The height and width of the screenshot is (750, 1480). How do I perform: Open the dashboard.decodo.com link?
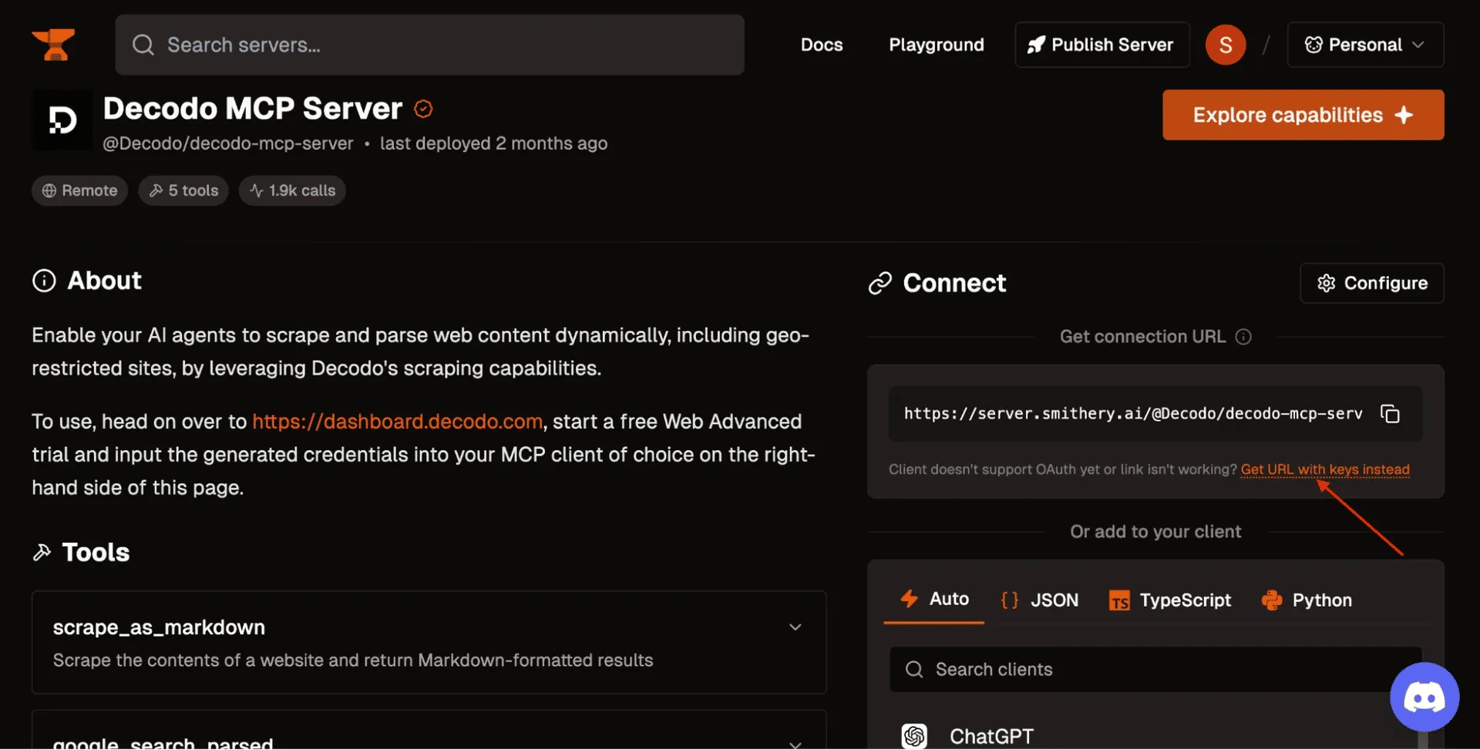(397, 422)
